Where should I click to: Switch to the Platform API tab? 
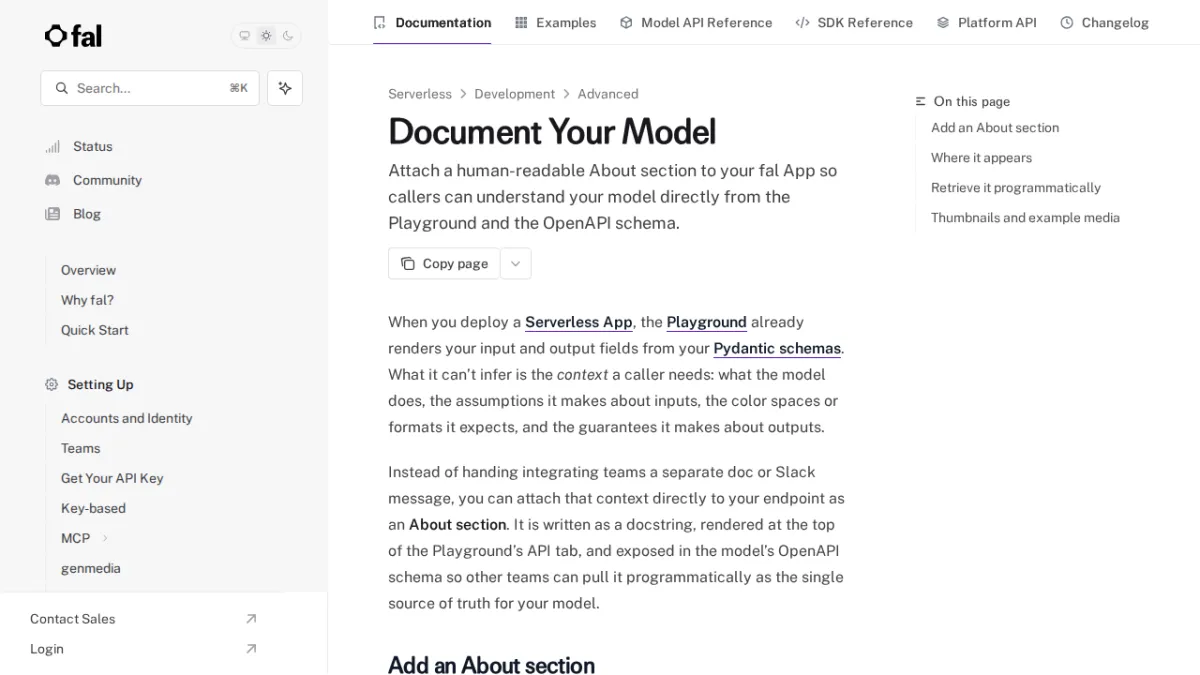coord(986,22)
